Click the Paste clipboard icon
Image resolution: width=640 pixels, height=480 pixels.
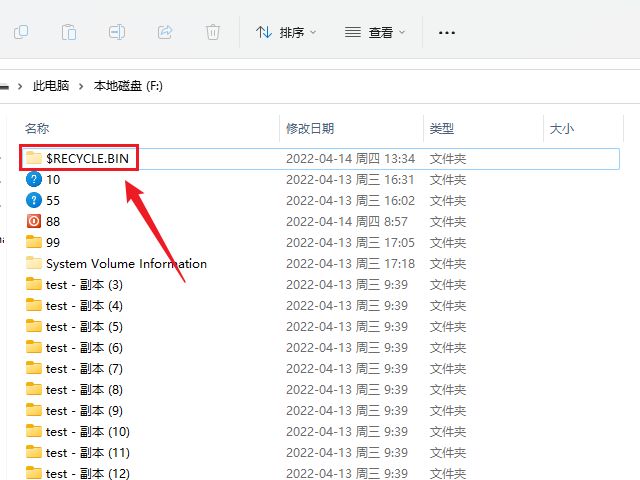point(69,32)
